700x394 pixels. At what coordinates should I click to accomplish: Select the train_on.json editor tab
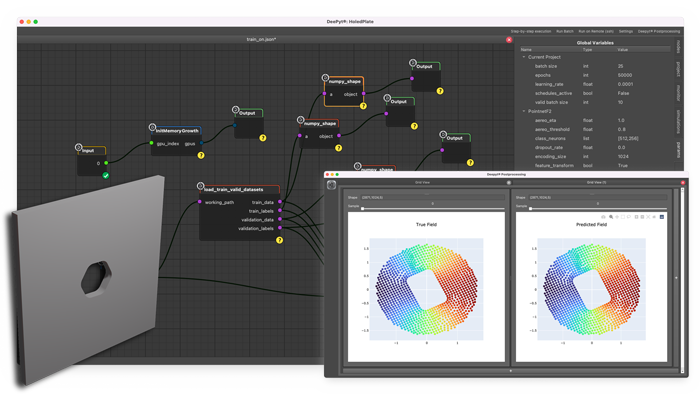point(261,40)
